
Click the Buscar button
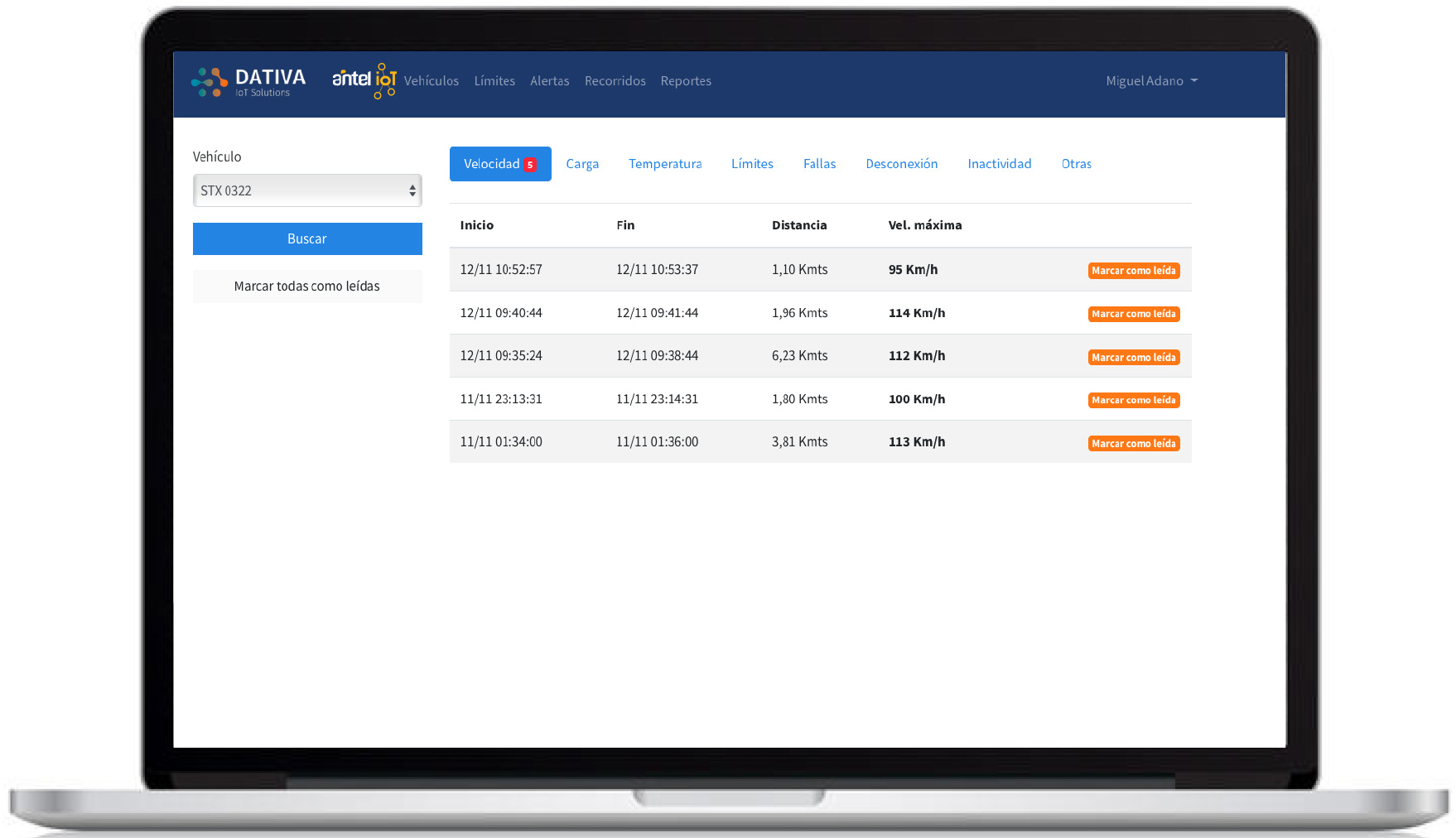[307, 238]
